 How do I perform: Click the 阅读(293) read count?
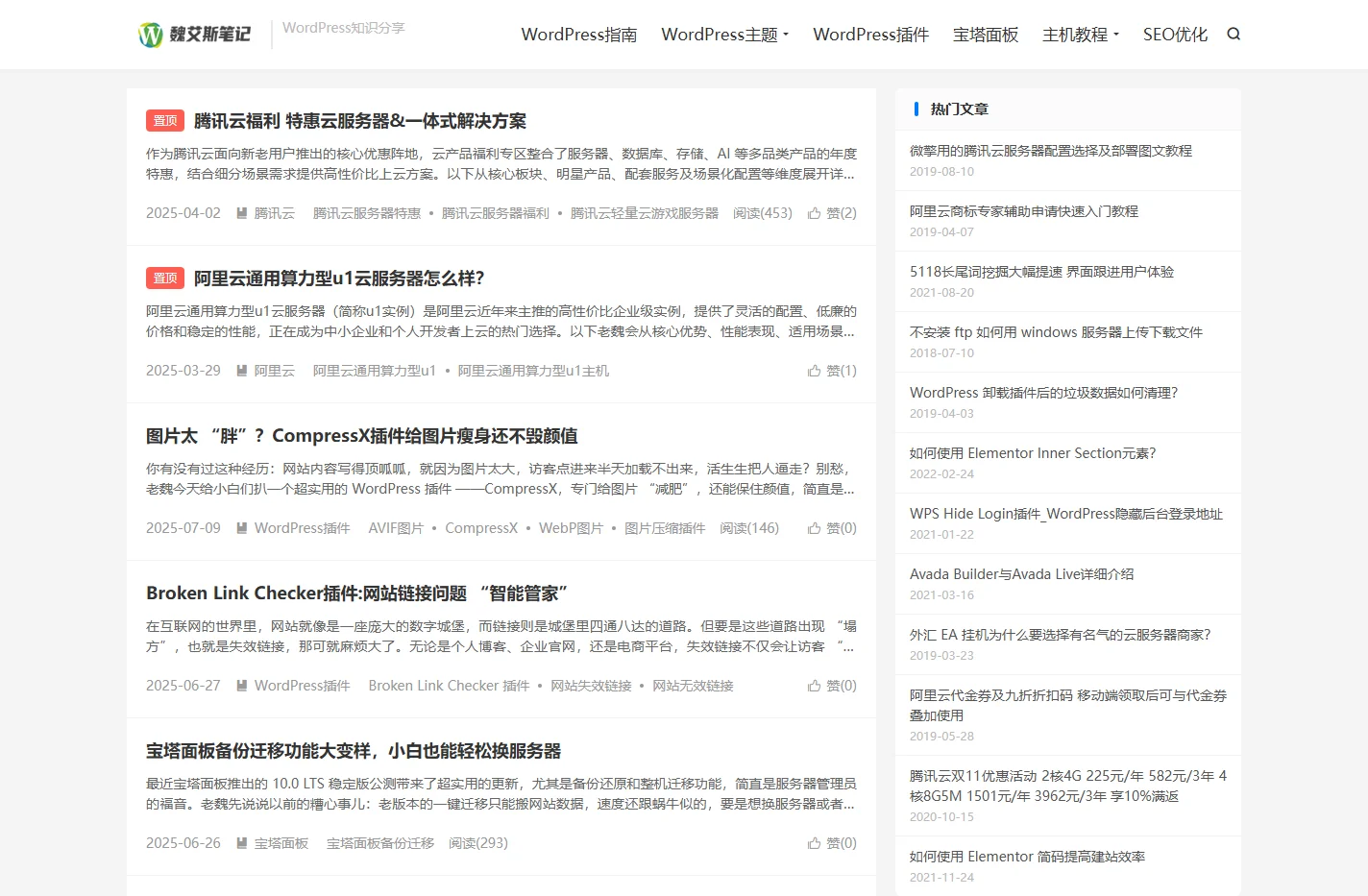pos(478,843)
